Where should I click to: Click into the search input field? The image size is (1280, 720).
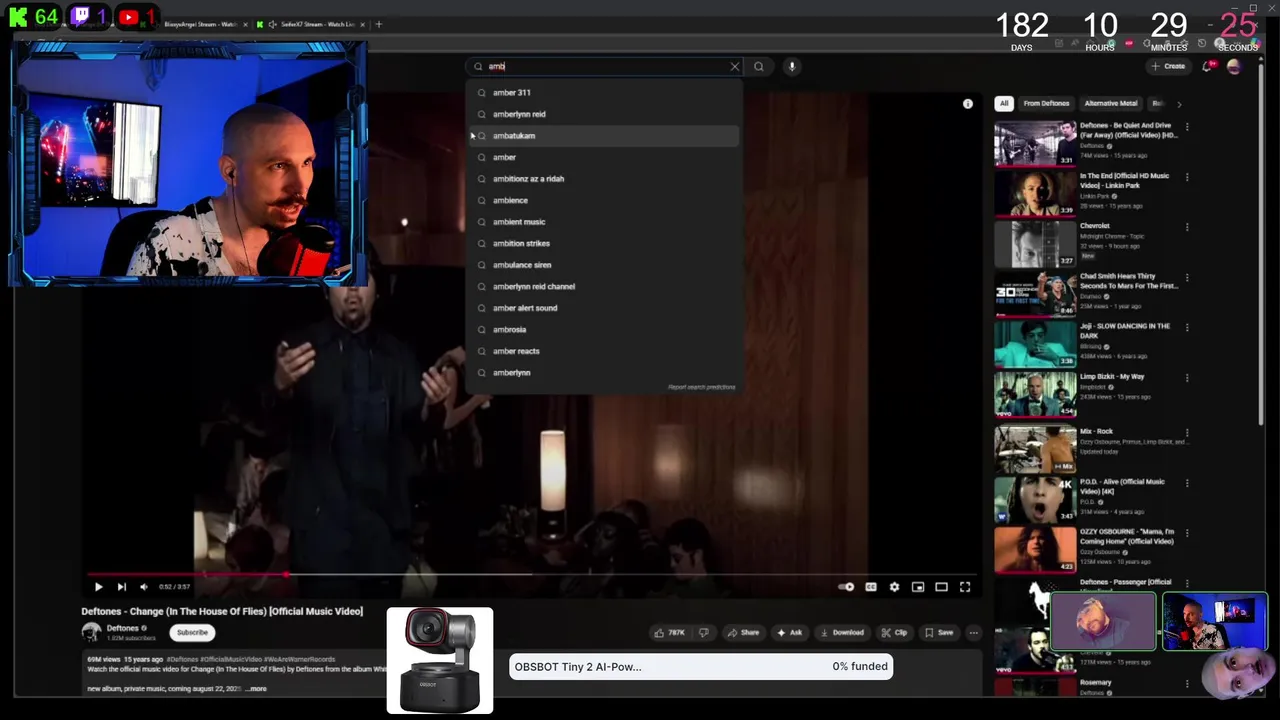click(605, 67)
